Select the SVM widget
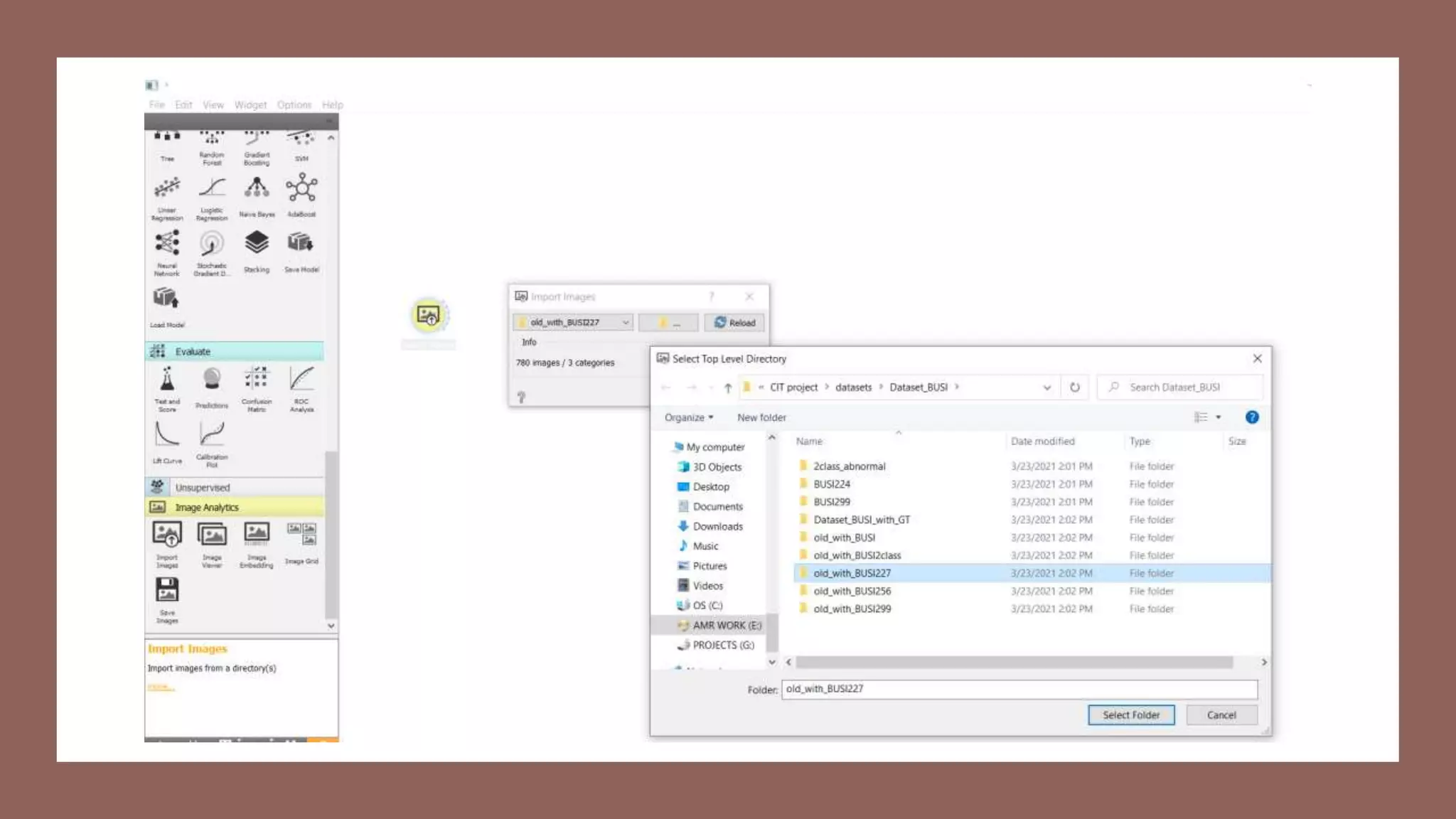1456x819 pixels. [x=301, y=144]
